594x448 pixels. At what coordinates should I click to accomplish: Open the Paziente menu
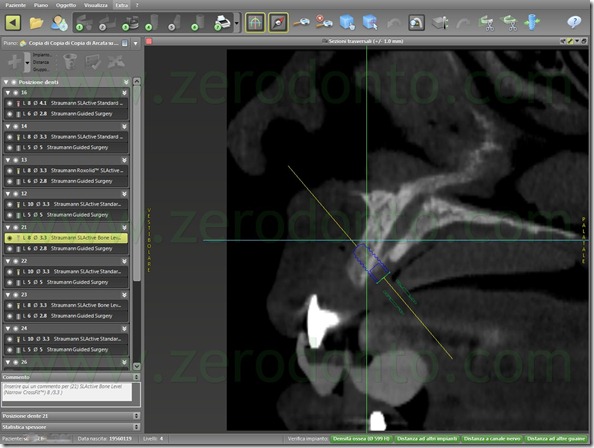coord(16,5)
